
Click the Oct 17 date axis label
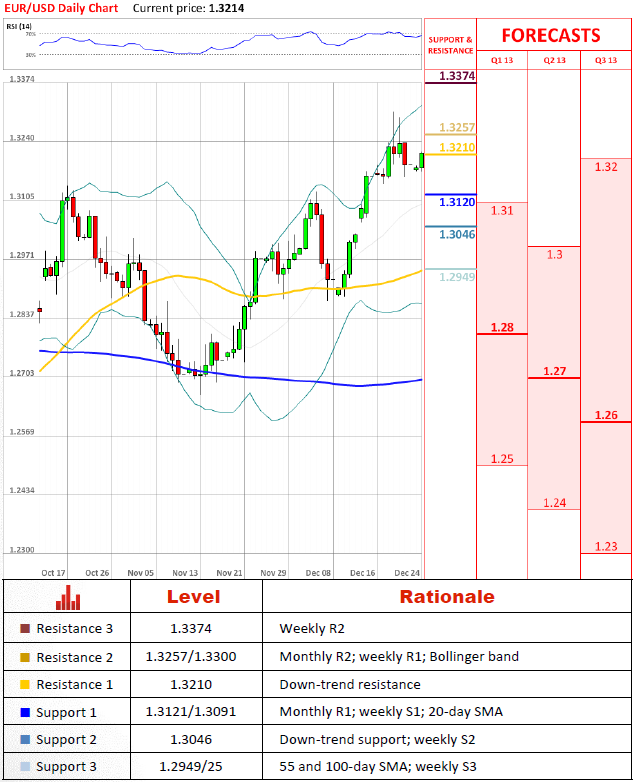[x=53, y=573]
